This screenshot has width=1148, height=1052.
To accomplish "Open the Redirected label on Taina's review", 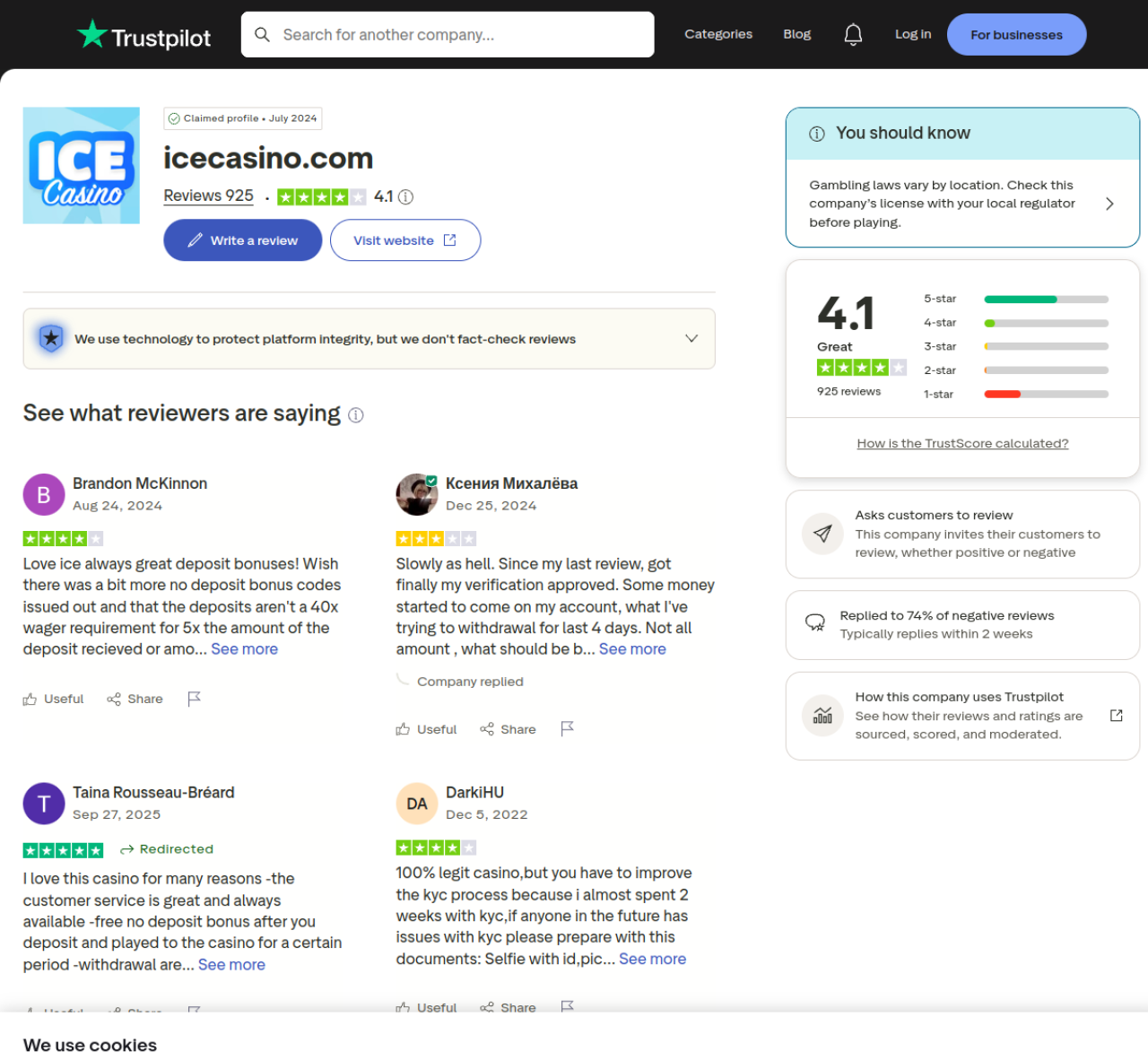I will 168,849.
